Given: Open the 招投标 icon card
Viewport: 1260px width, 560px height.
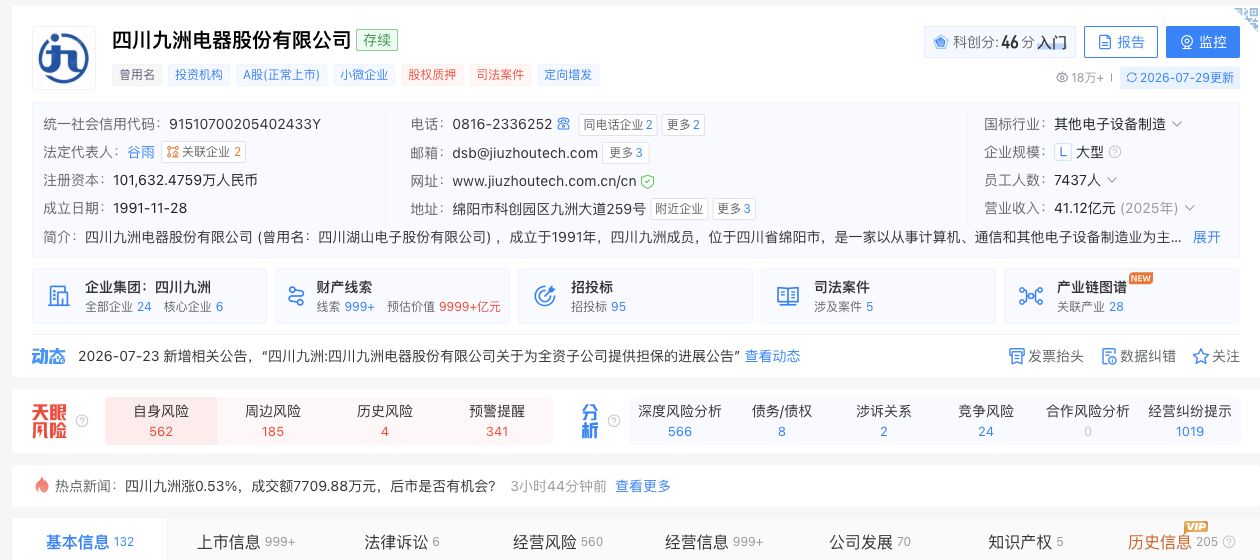Looking at the screenshot, I should click(x=545, y=296).
